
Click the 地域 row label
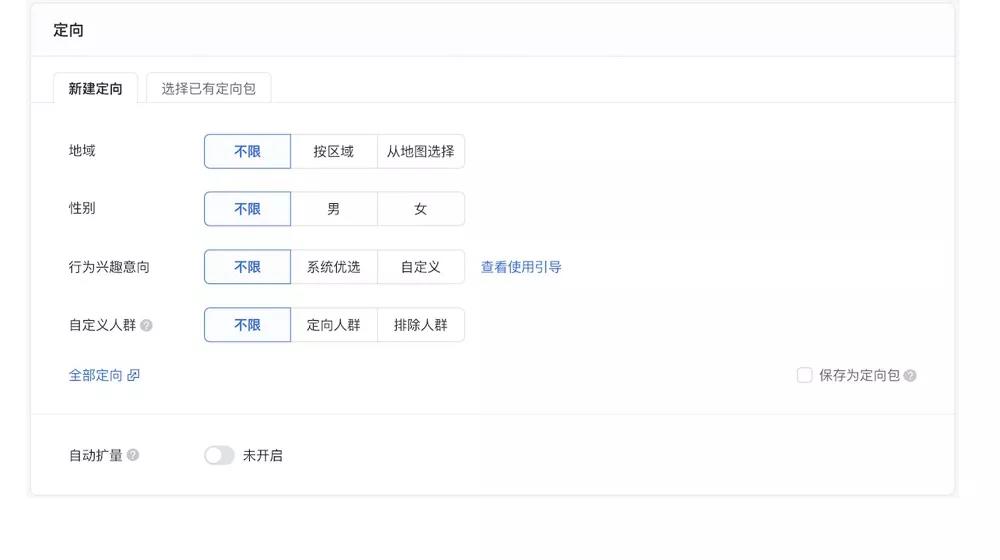click(x=82, y=151)
